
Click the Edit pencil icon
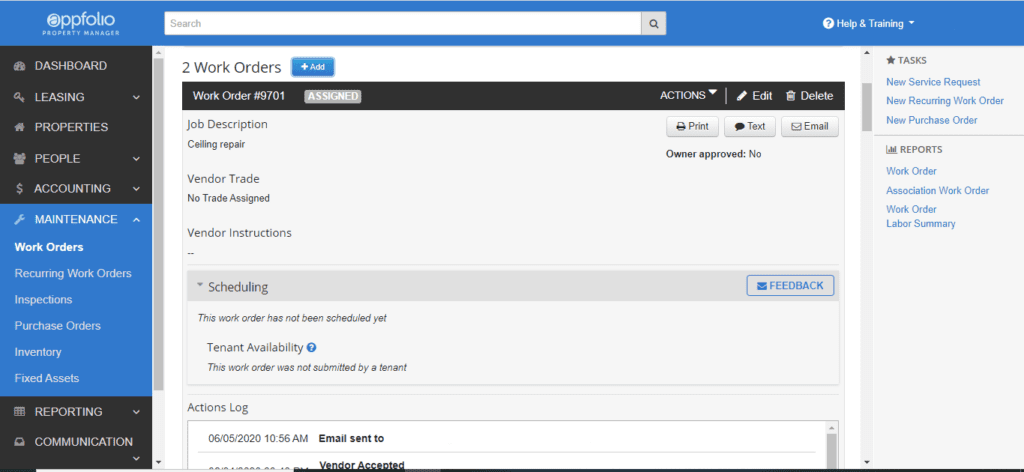[741, 96]
